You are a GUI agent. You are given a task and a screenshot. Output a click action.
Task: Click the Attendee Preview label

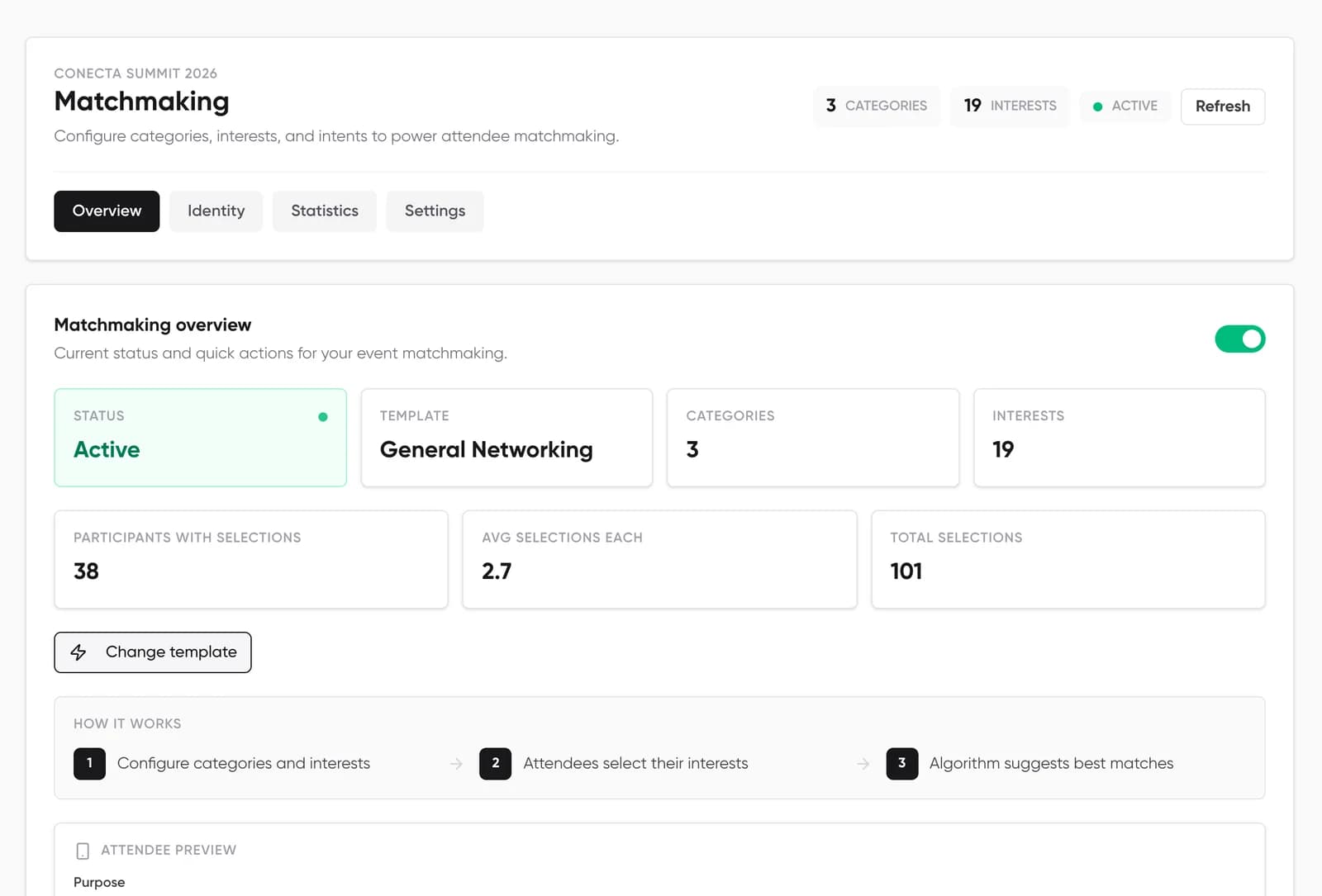click(x=169, y=851)
